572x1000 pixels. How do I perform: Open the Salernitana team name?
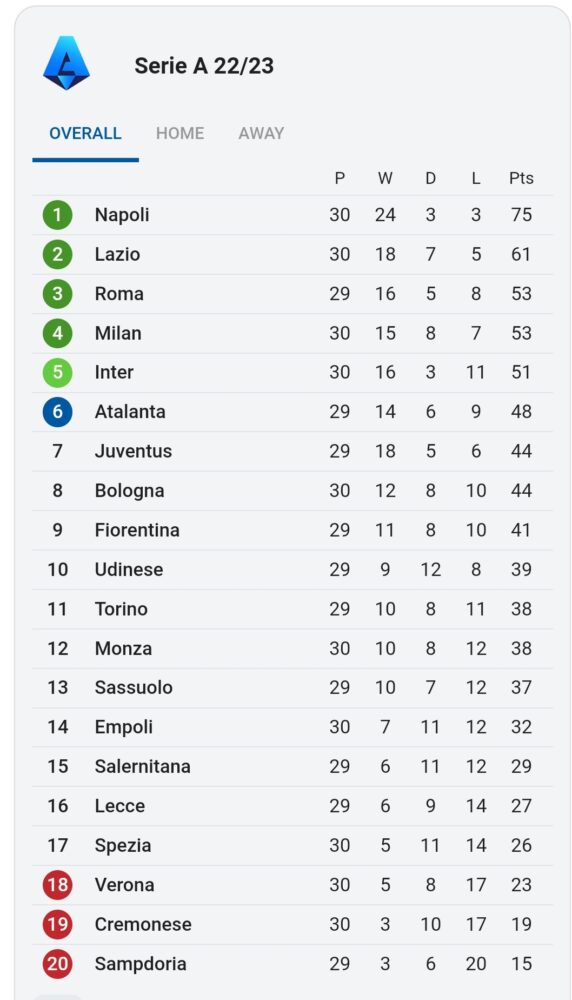[x=143, y=767]
